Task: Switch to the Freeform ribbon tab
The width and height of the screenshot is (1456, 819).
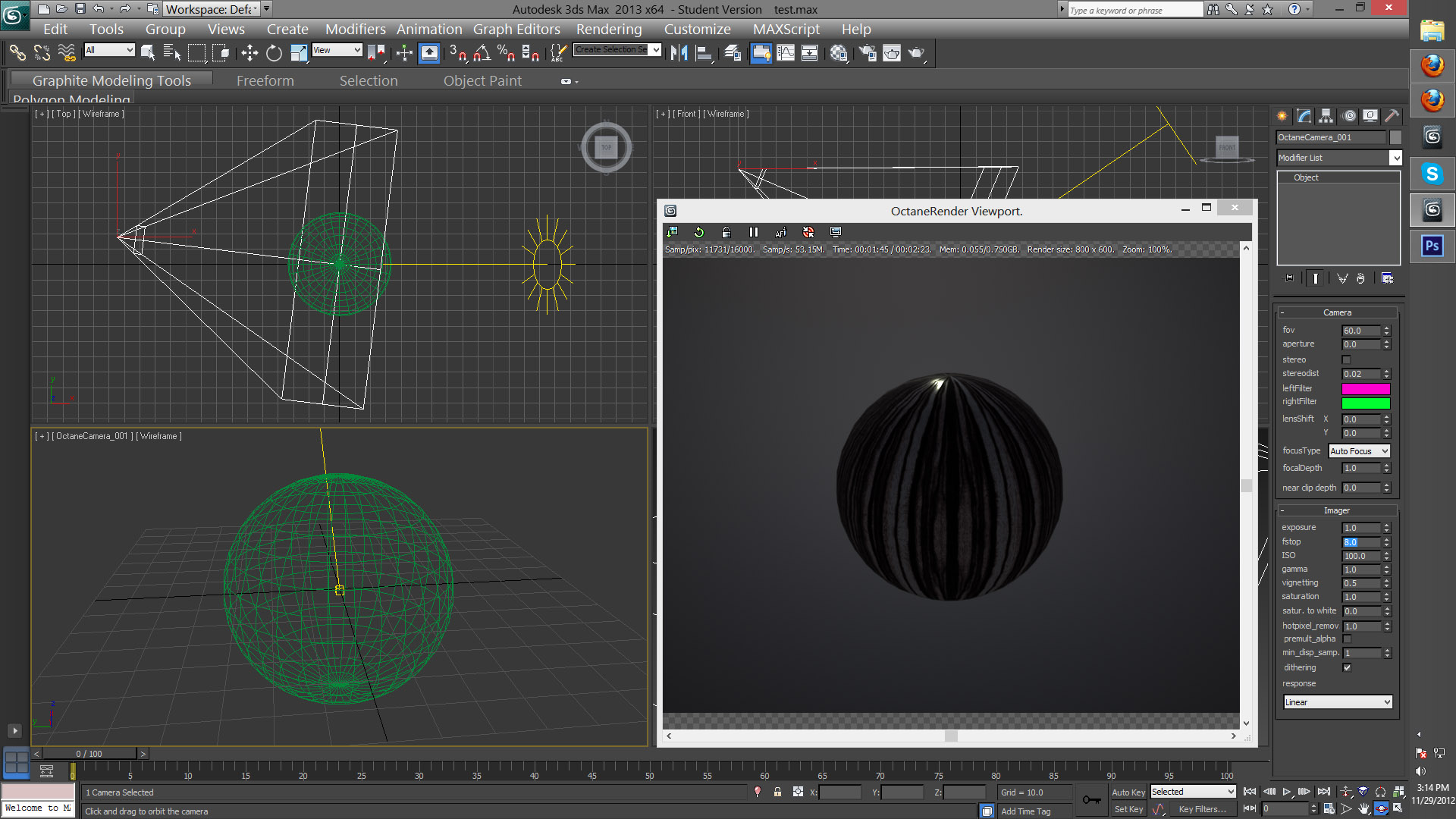Action: click(265, 80)
